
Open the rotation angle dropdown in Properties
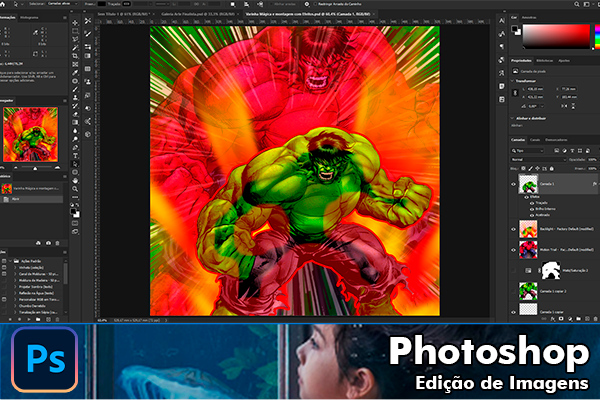tap(542, 106)
